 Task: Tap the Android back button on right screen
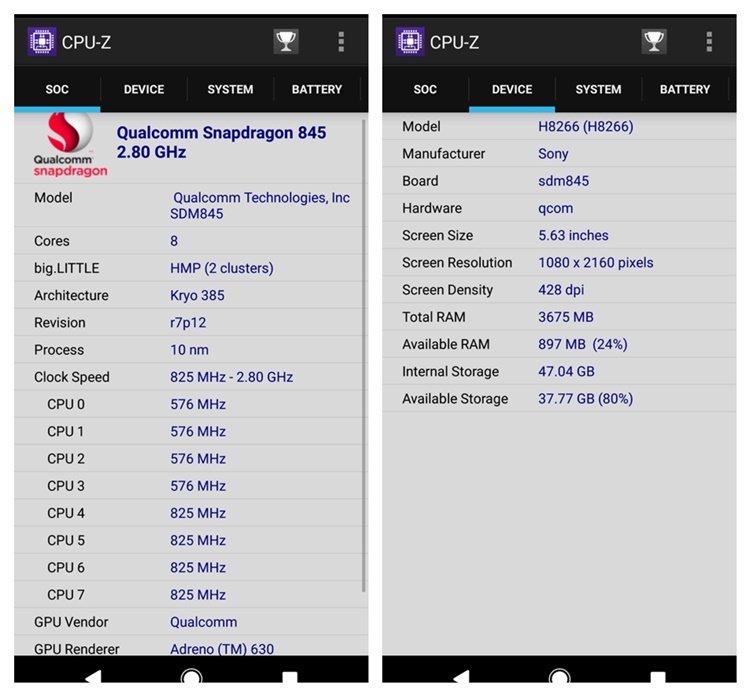click(x=462, y=676)
